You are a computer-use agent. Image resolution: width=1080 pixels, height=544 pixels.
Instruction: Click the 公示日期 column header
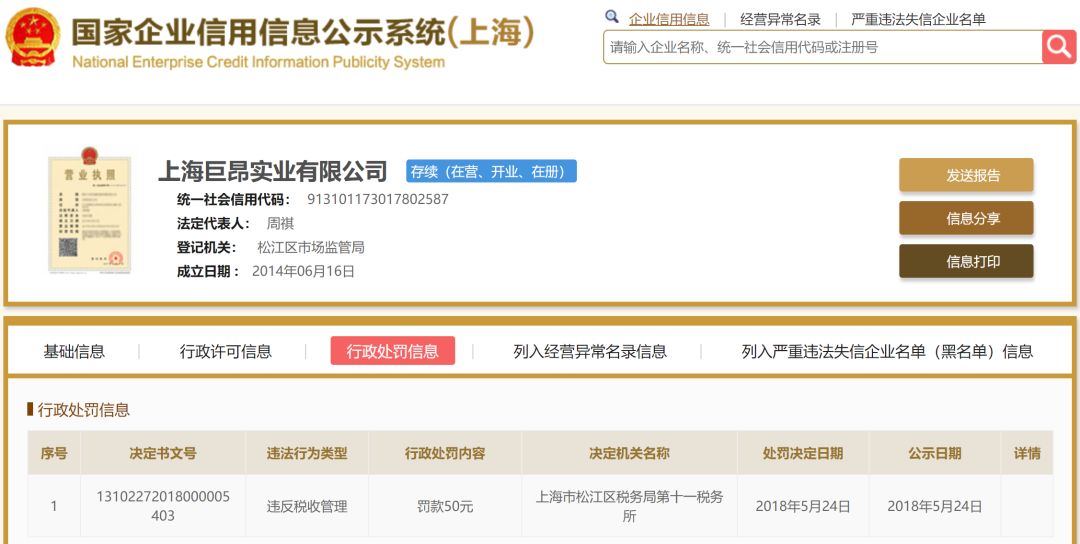[x=935, y=453]
